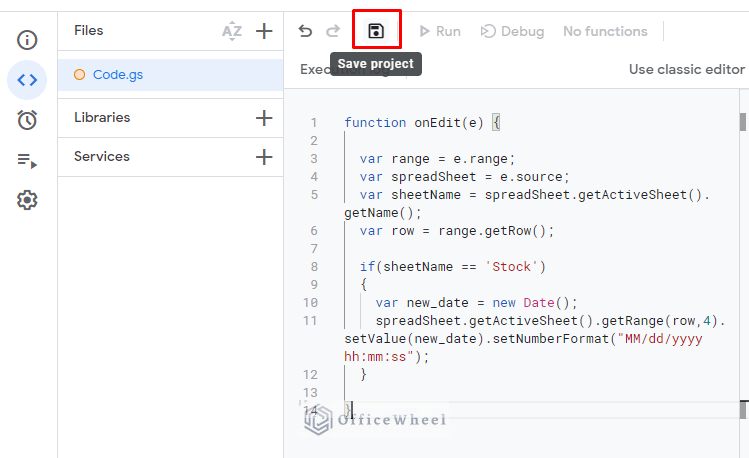Click the Libraries section label
Image resolution: width=749 pixels, height=458 pixels.
pos(102,117)
